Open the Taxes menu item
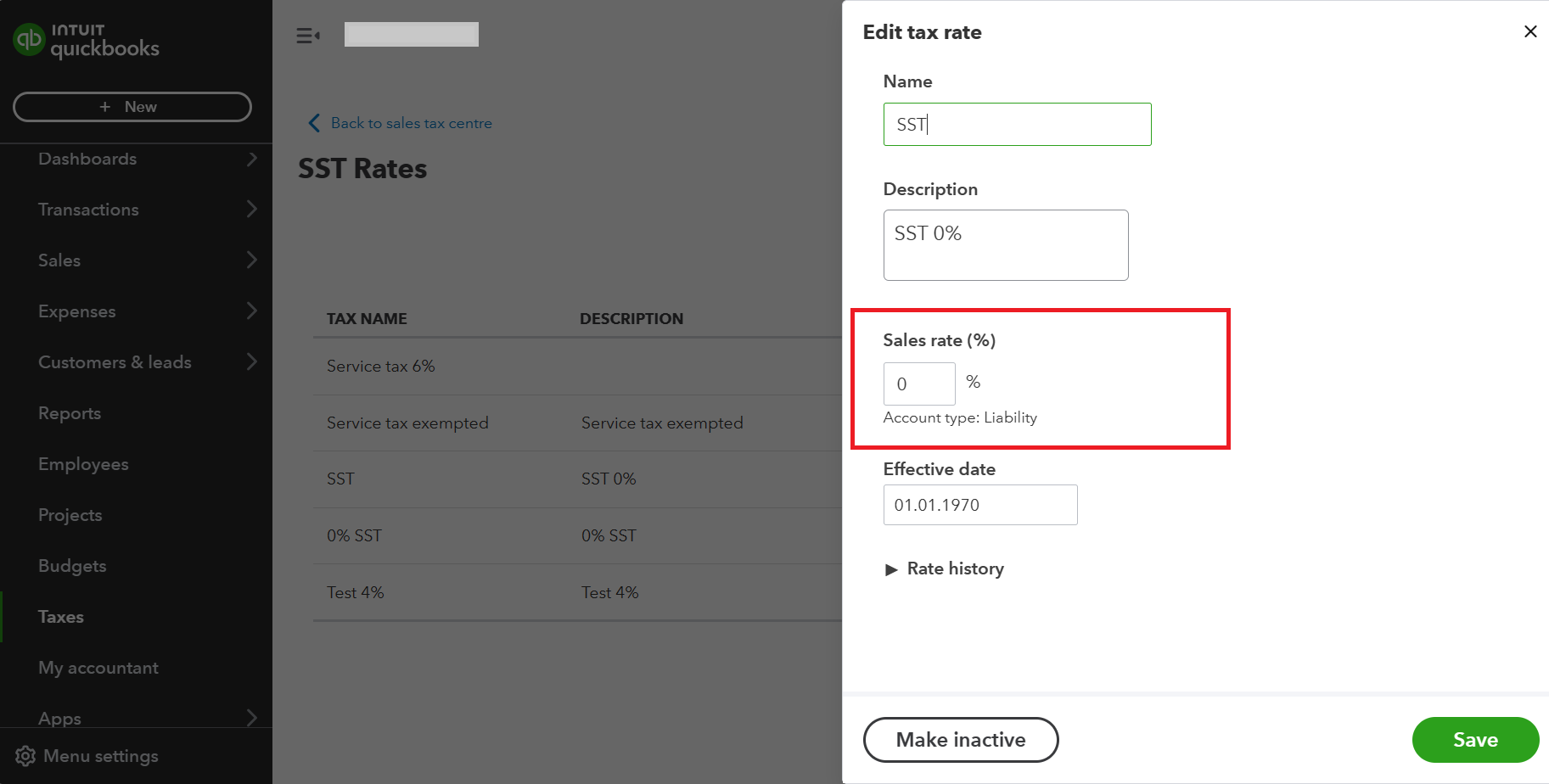1549x784 pixels. (61, 617)
